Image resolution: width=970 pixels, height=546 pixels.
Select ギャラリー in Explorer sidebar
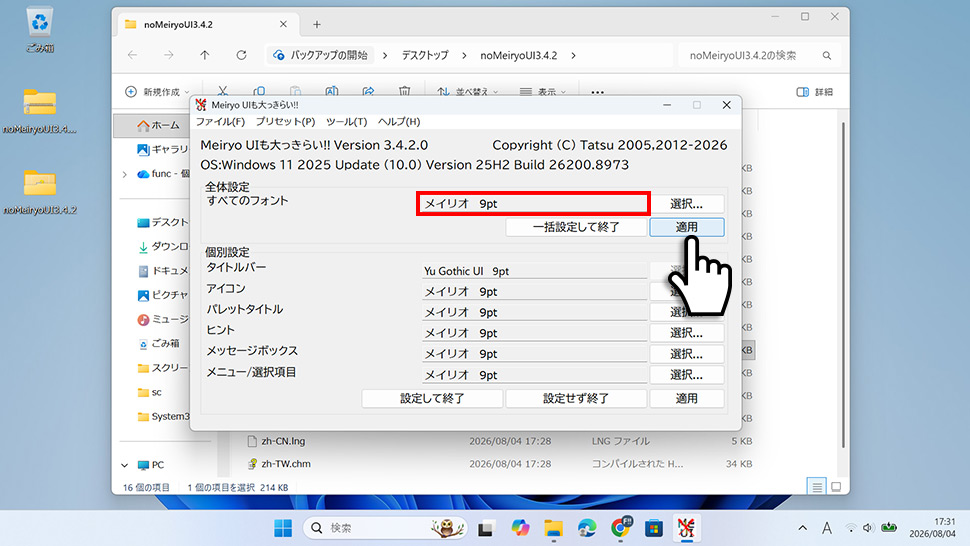click(162, 149)
